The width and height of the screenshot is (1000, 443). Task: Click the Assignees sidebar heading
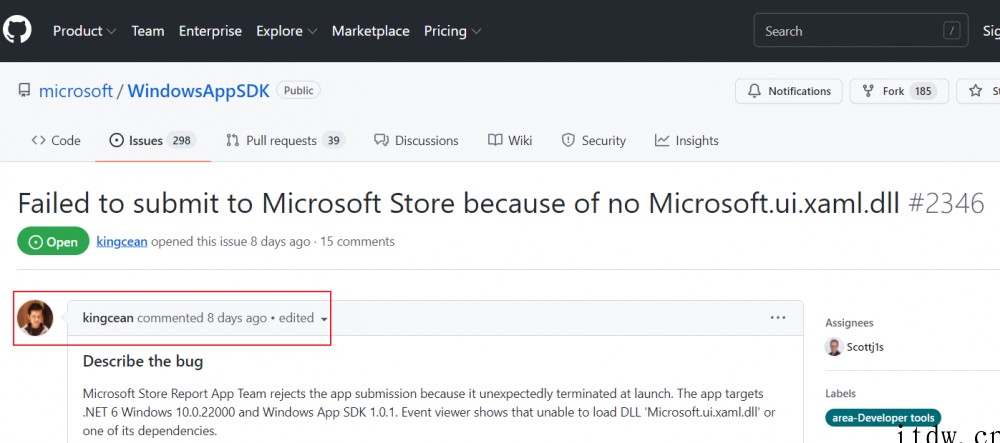(849, 323)
